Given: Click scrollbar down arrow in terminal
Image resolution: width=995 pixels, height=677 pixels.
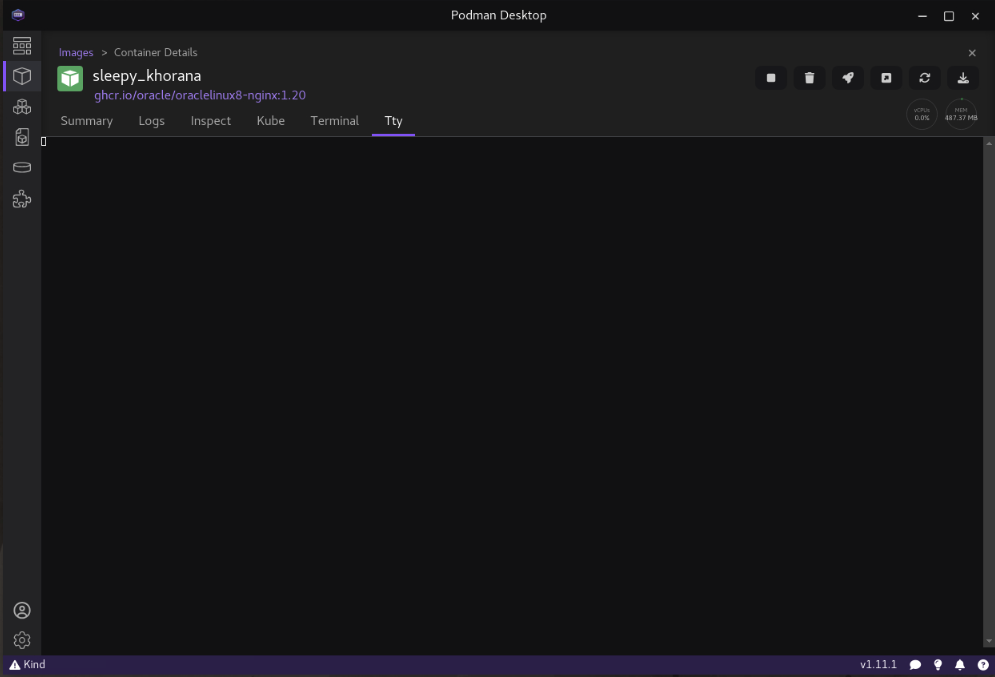Looking at the screenshot, I should point(989,641).
